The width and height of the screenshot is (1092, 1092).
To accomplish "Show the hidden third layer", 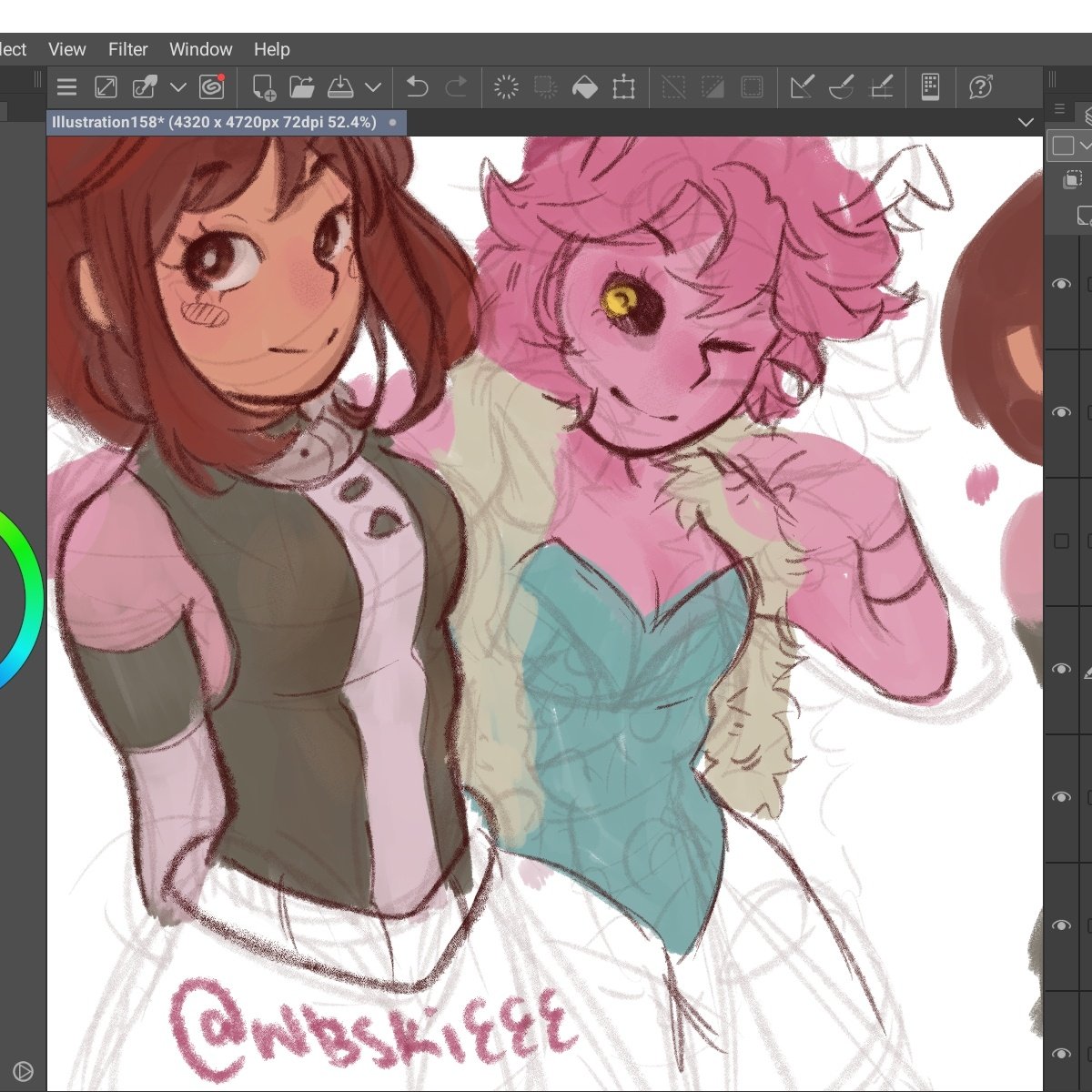I will (x=1061, y=541).
